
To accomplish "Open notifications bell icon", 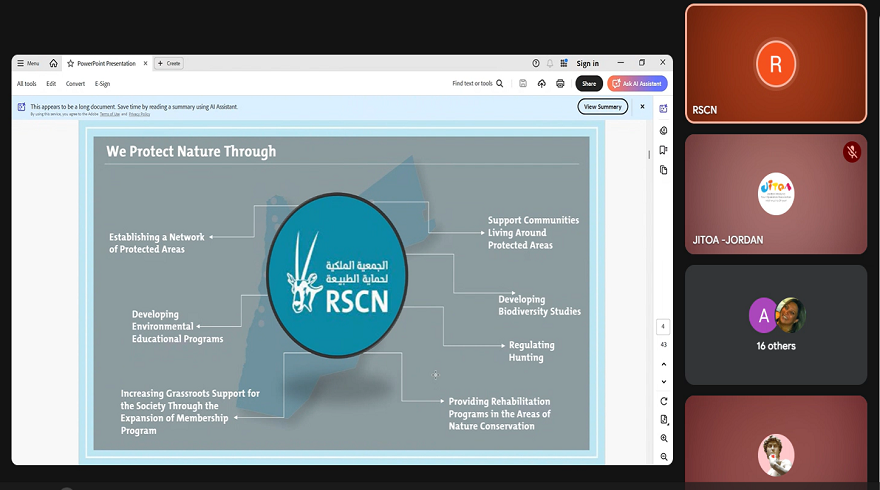I will (550, 63).
